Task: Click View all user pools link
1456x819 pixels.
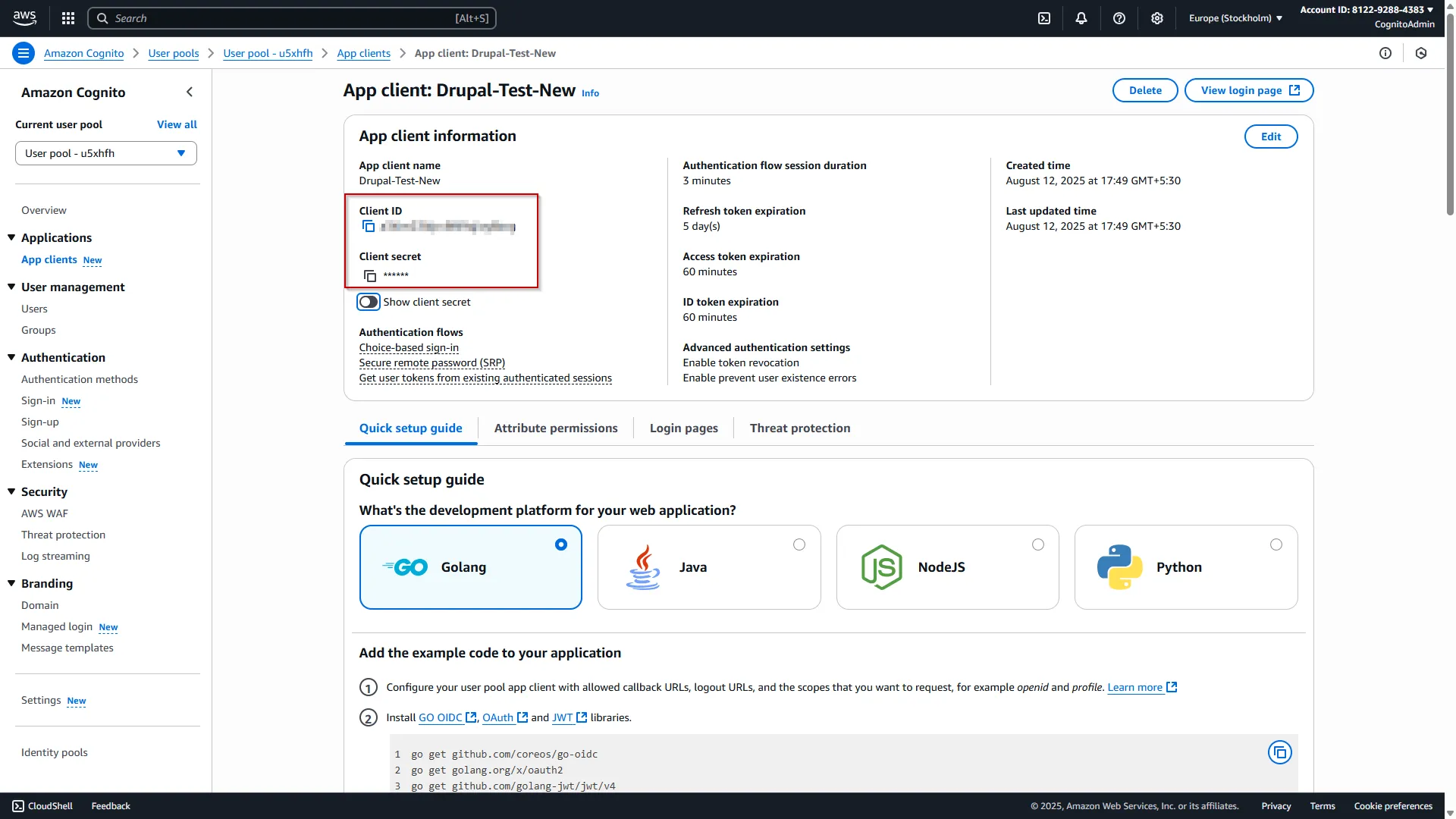Action: click(x=177, y=124)
